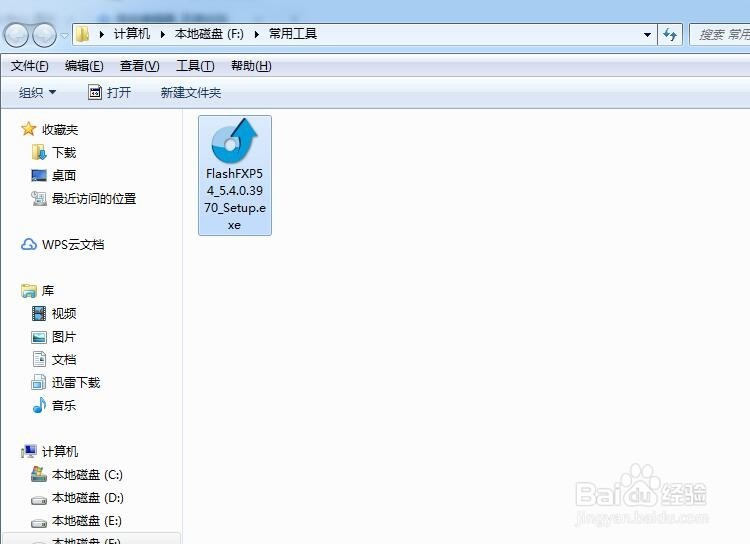
Task: Click the 计算机 computer icon in tree
Action: click(x=29, y=451)
